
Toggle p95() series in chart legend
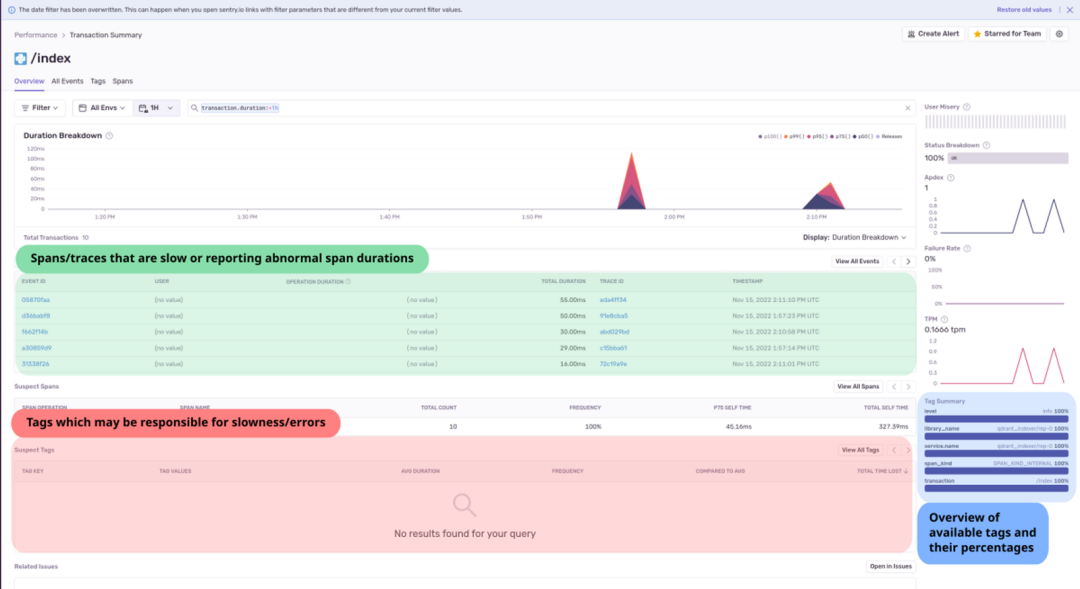[x=818, y=136]
